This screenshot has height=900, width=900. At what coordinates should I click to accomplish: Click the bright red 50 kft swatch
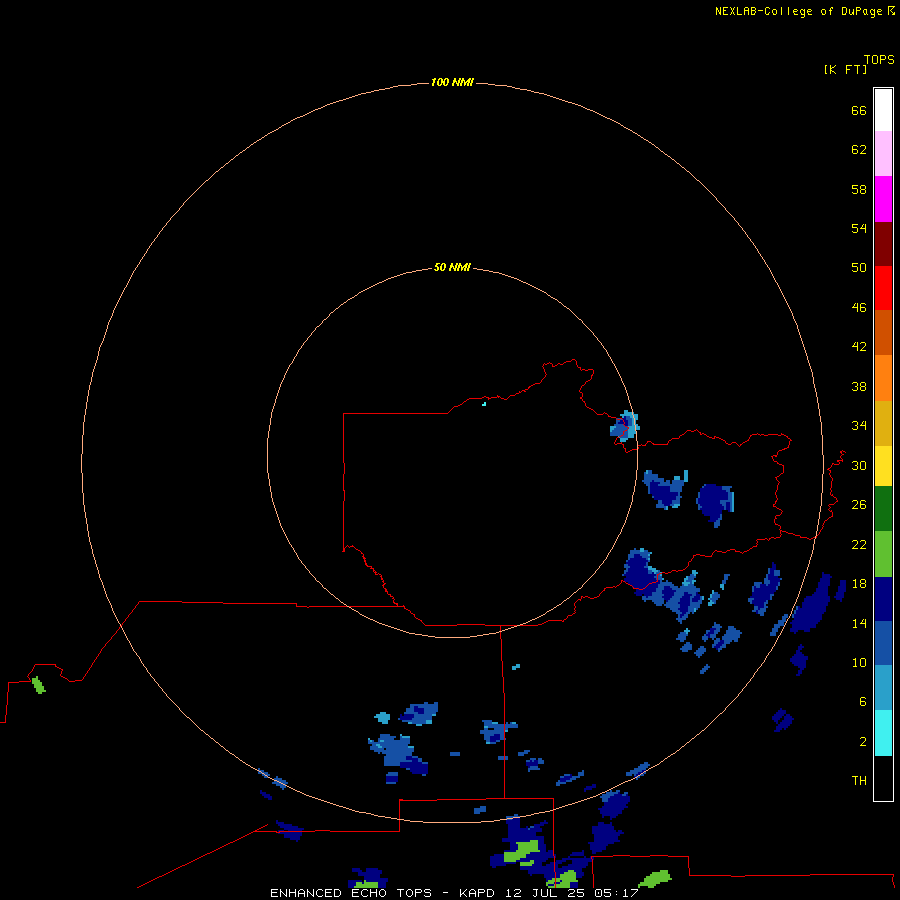[x=883, y=288]
